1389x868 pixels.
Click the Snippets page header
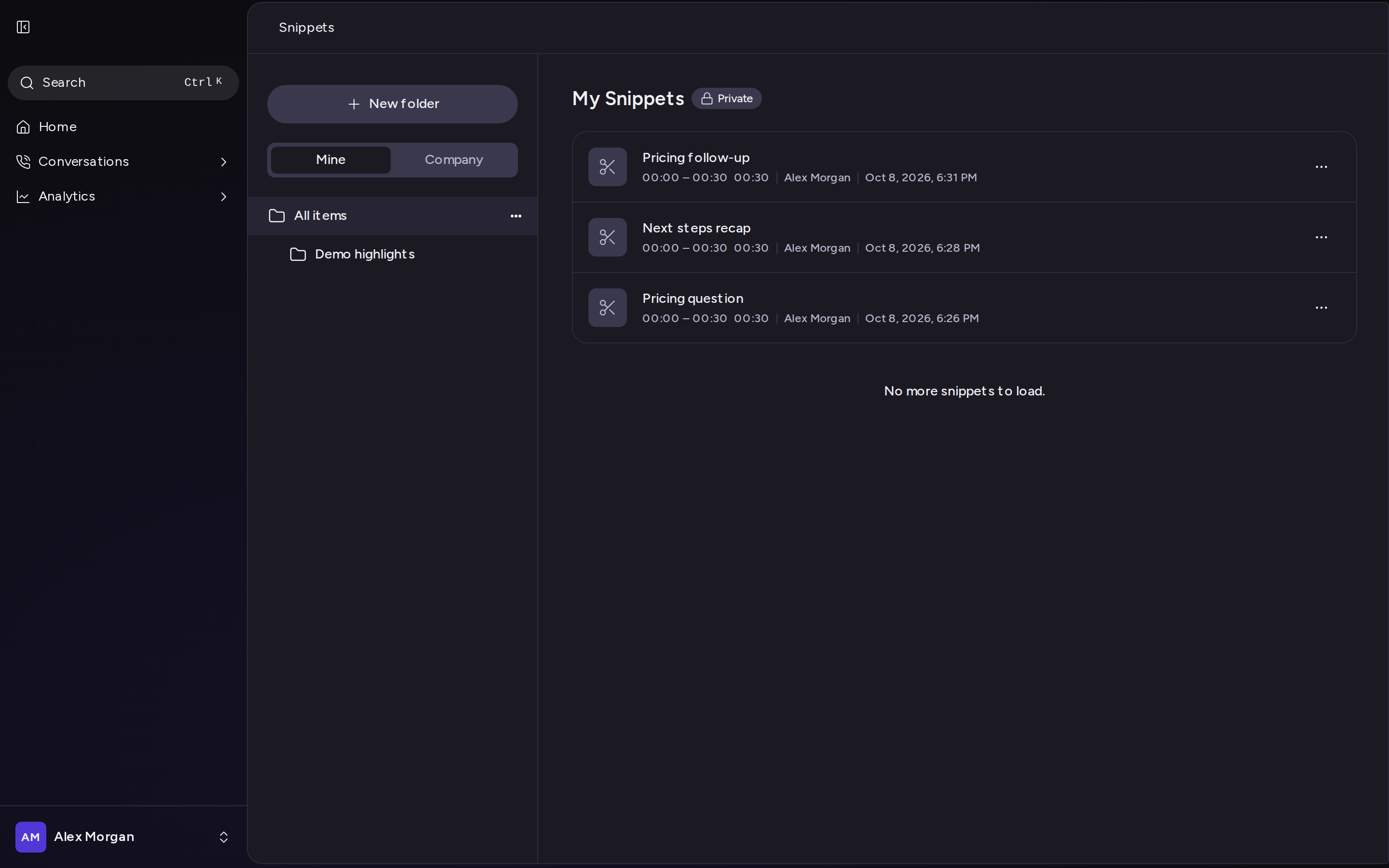tap(307, 27)
